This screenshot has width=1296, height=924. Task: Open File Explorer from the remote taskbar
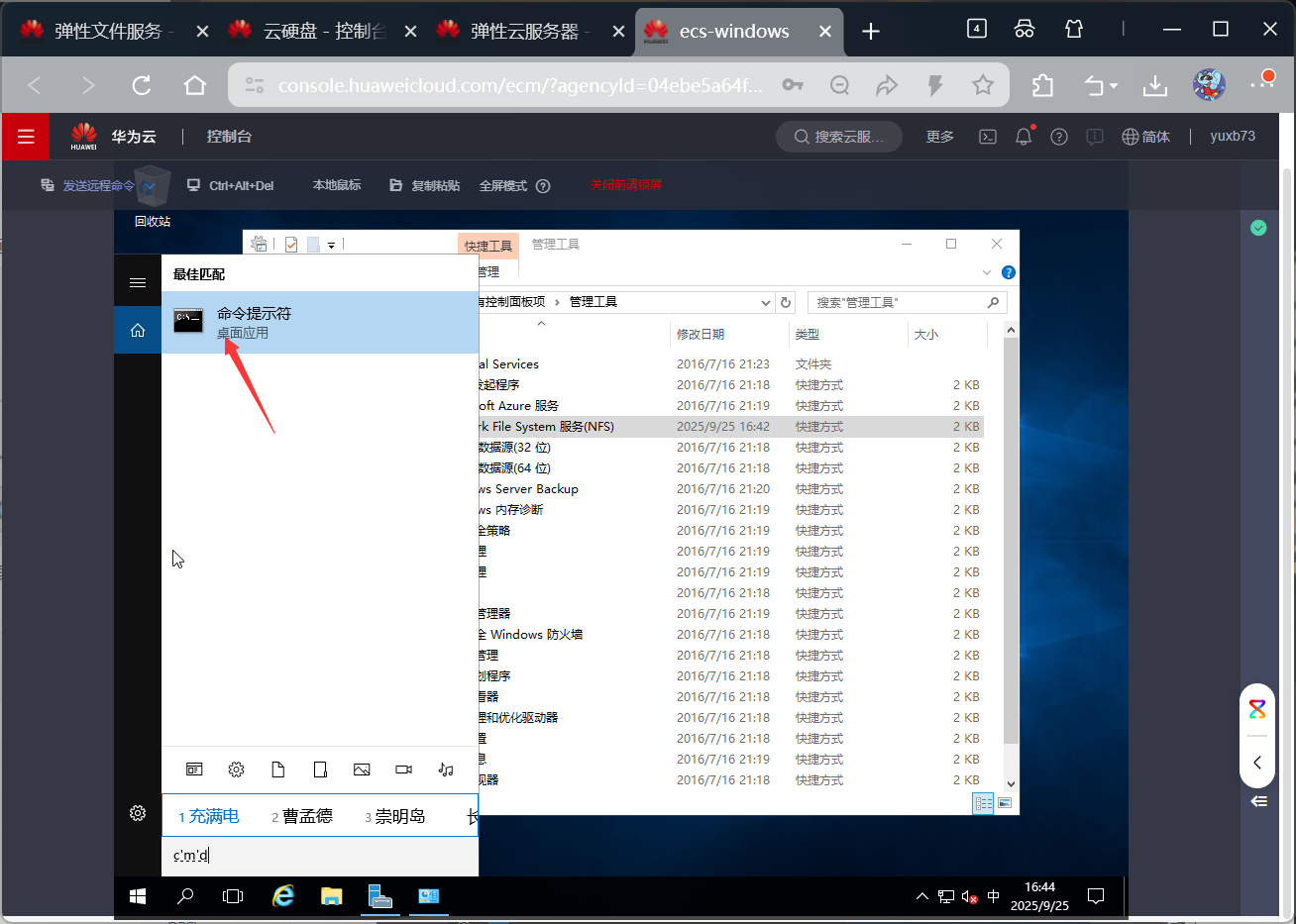[331, 896]
